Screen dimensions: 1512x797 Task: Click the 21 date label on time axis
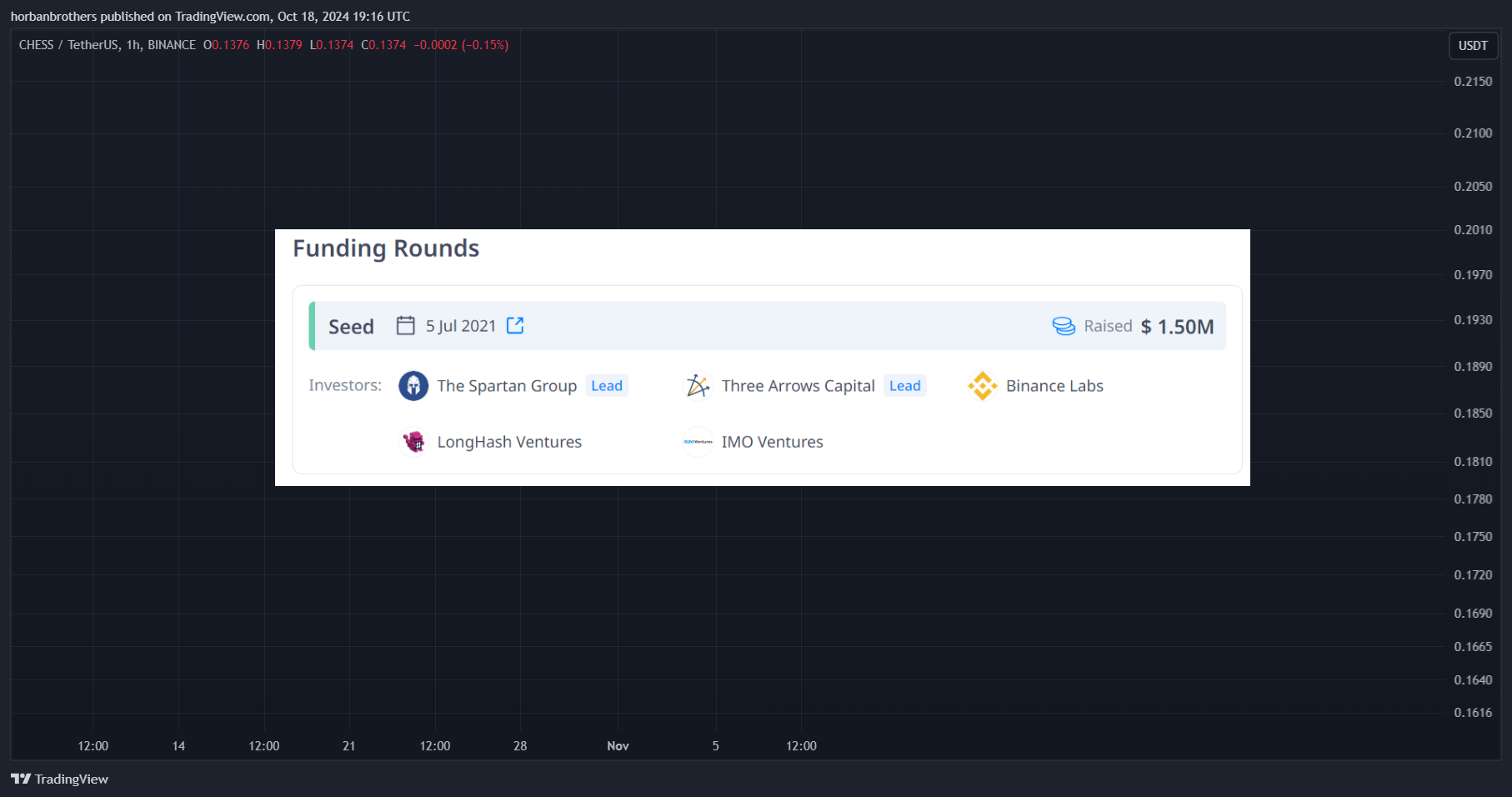(x=348, y=746)
